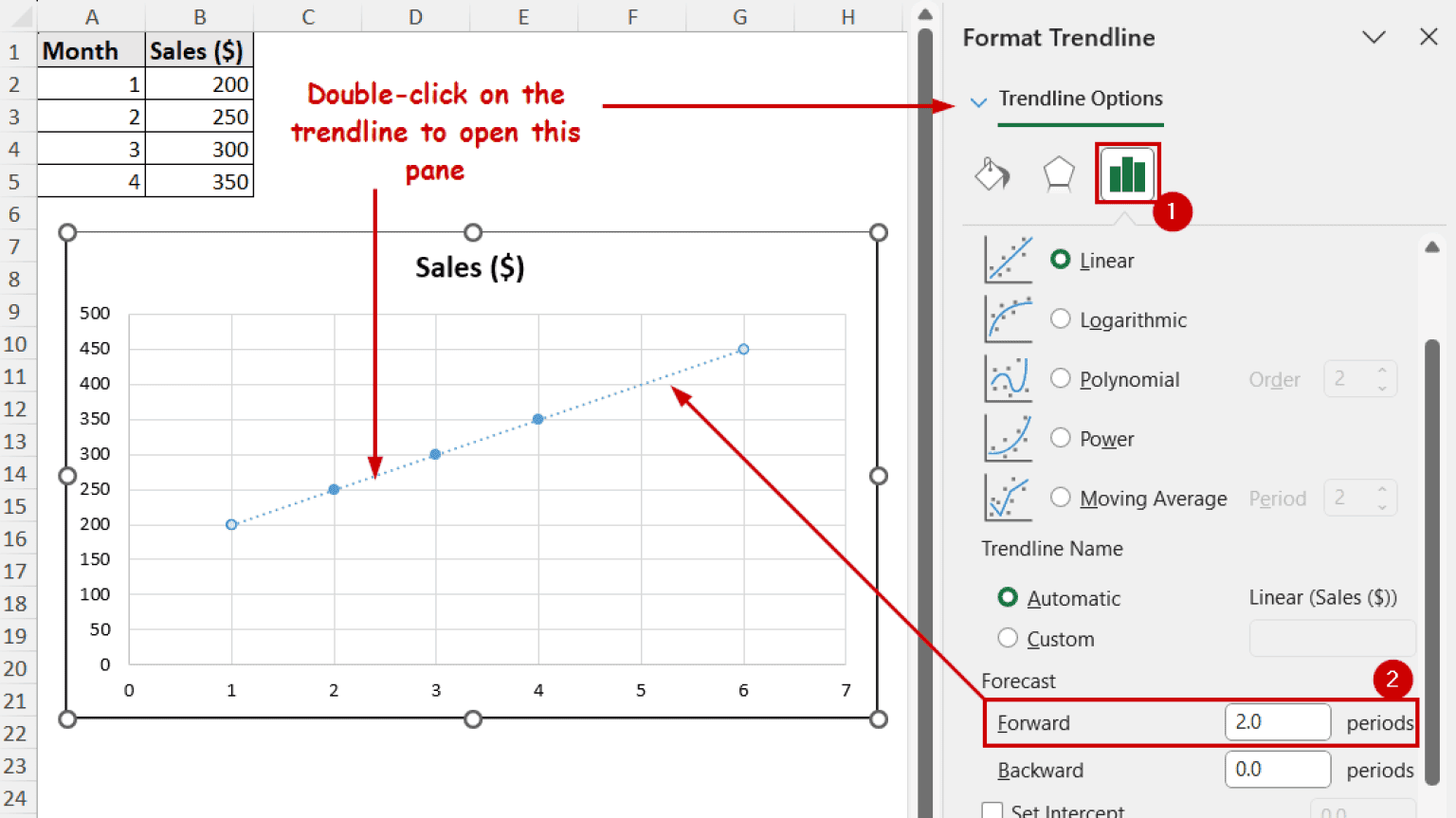
Task: Open the Fill & Line paint bucket tab
Action: 992,174
